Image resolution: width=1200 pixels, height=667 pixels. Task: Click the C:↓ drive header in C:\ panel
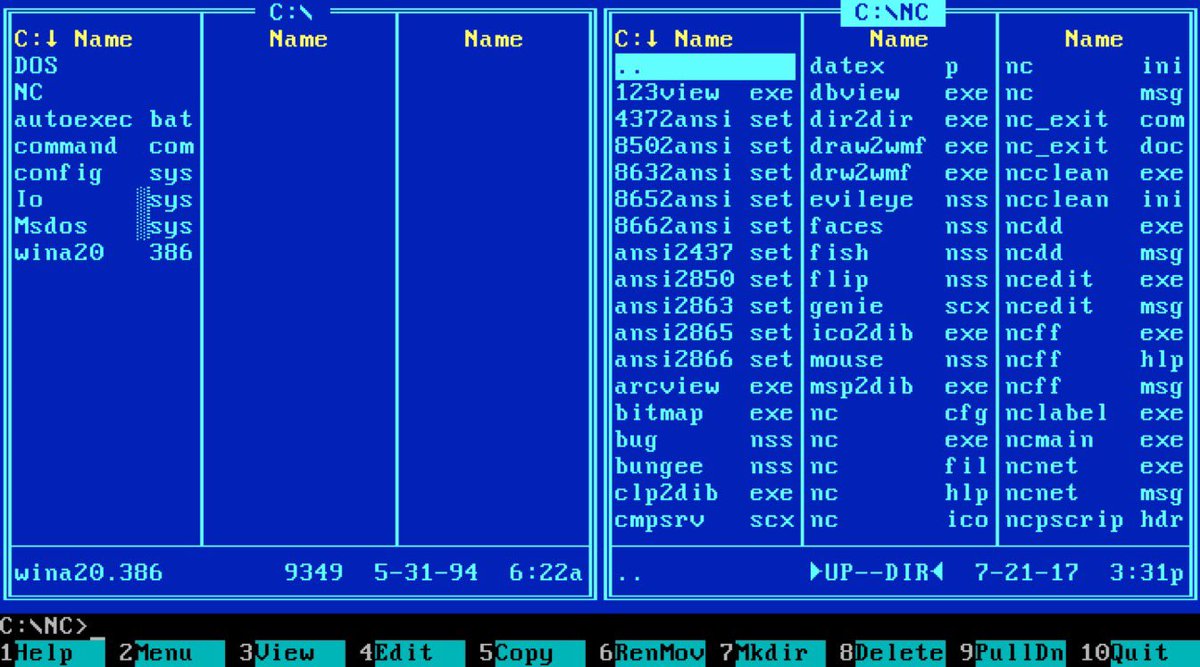click(x=37, y=39)
